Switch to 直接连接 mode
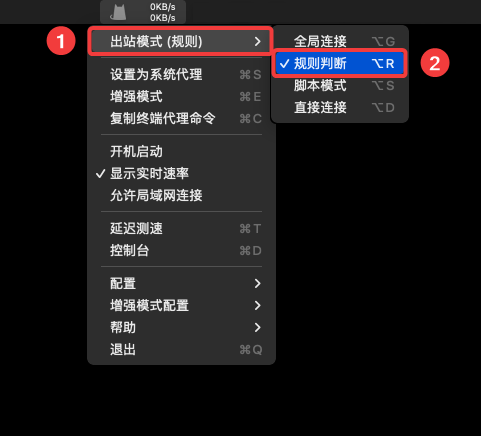 tap(340, 107)
